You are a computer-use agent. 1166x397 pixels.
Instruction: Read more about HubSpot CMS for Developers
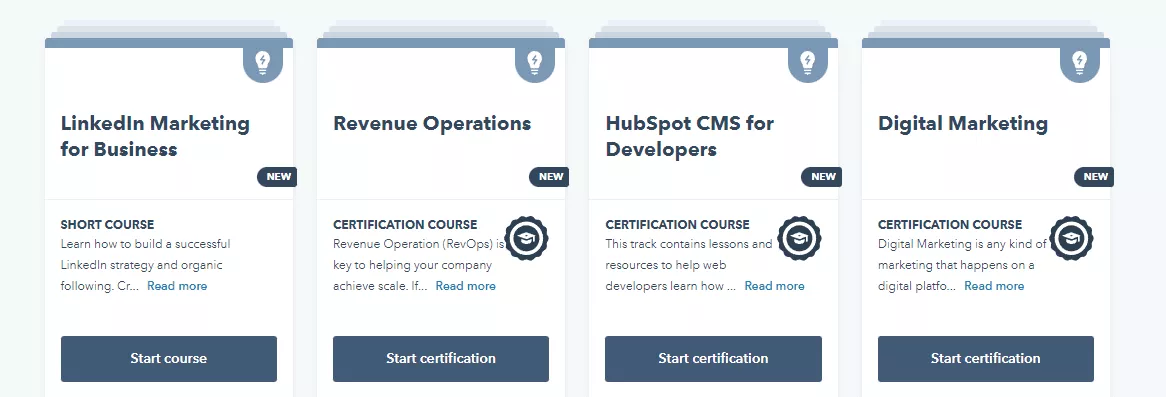coord(774,286)
